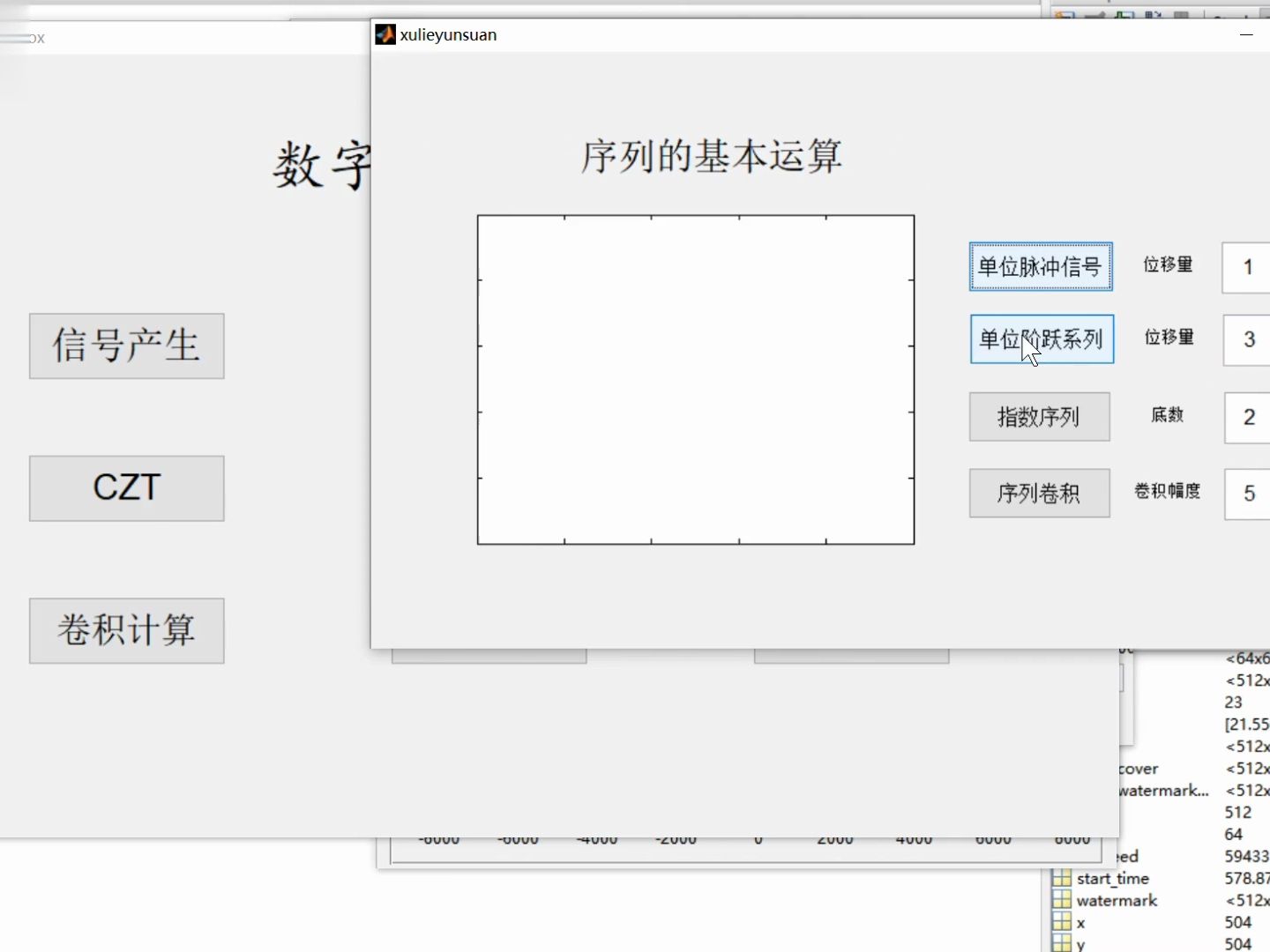Click the workspace value starting [21.55
The image size is (1270, 952).
coord(1247,725)
